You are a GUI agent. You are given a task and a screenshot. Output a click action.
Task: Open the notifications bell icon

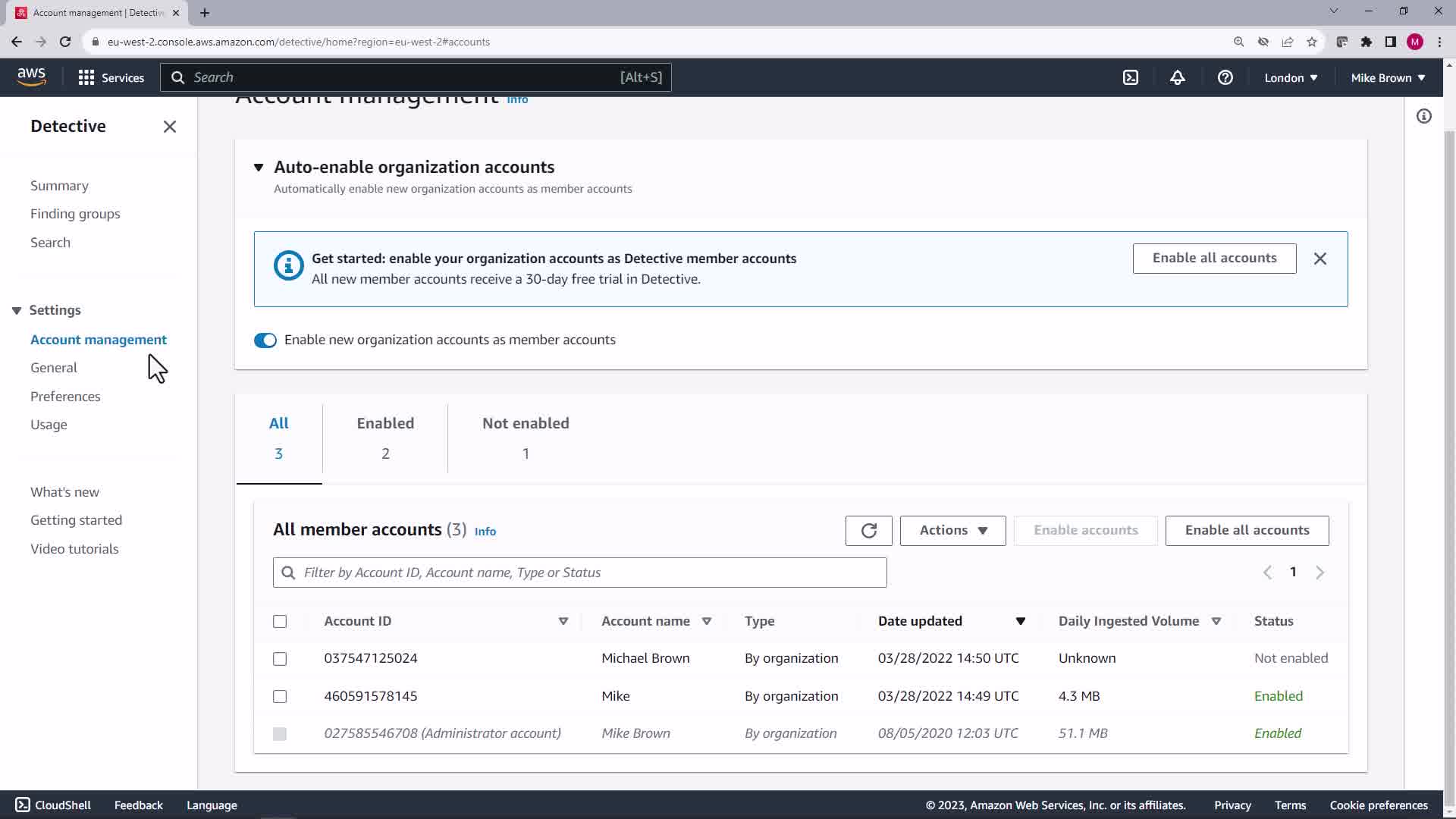1178,77
